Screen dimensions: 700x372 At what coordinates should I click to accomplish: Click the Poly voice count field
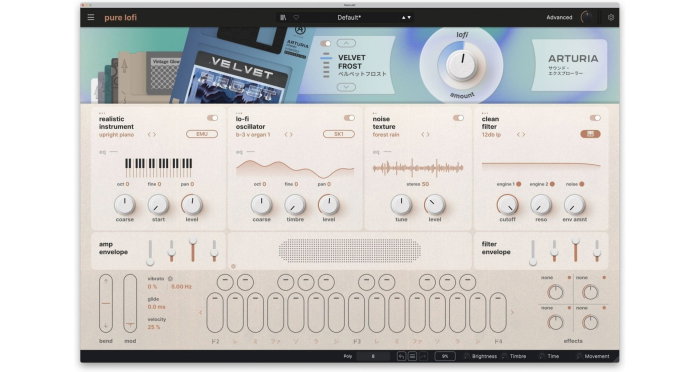pyautogui.click(x=373, y=356)
